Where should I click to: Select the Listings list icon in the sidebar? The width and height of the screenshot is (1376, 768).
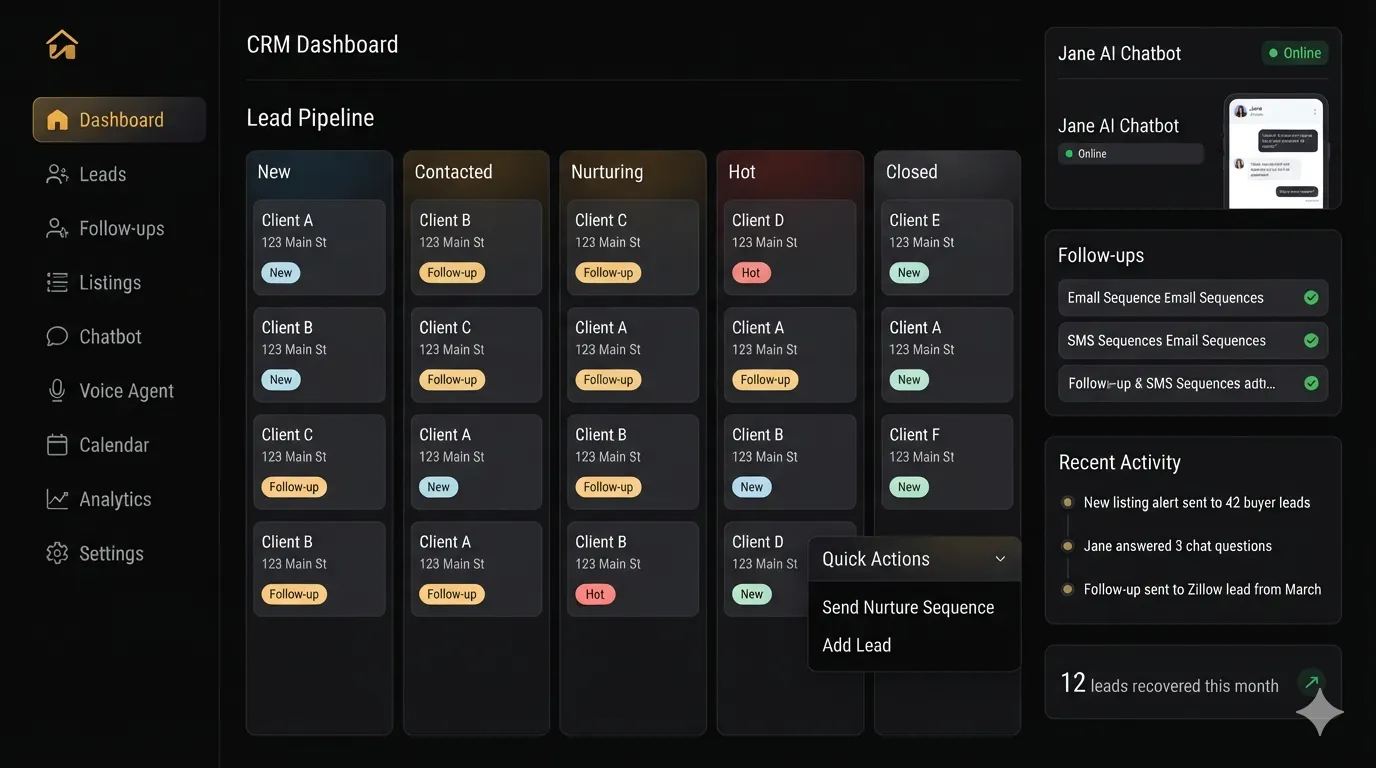(57, 282)
